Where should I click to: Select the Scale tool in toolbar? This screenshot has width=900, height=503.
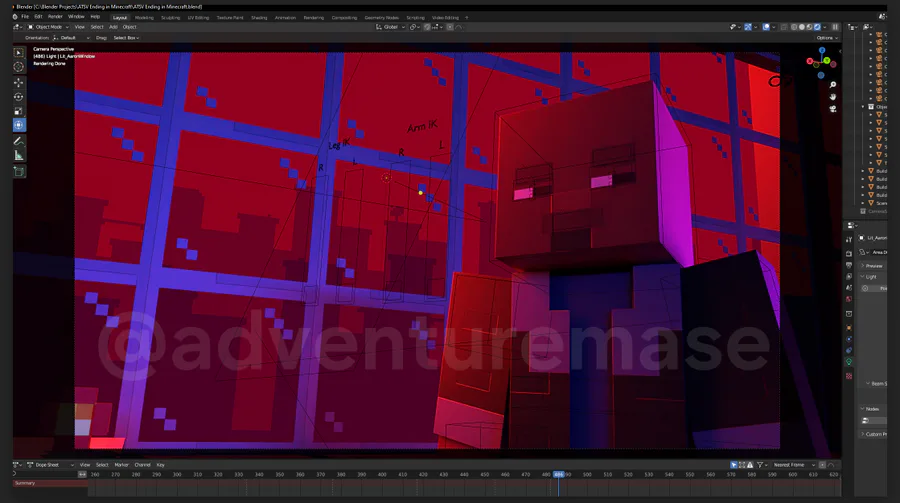tap(19, 111)
